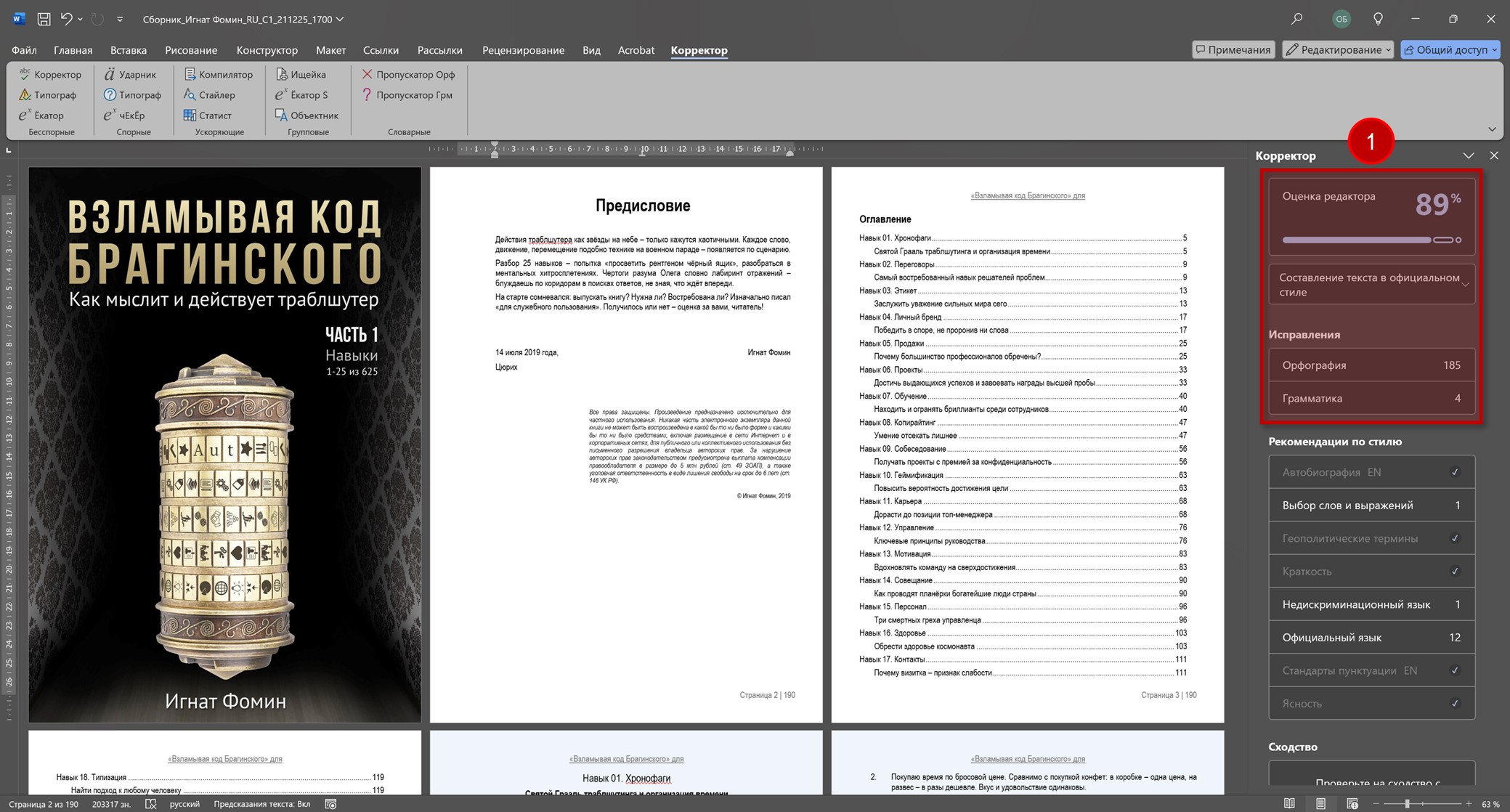Open Корректор pane options chevron
1510x812 pixels.
coord(1468,155)
